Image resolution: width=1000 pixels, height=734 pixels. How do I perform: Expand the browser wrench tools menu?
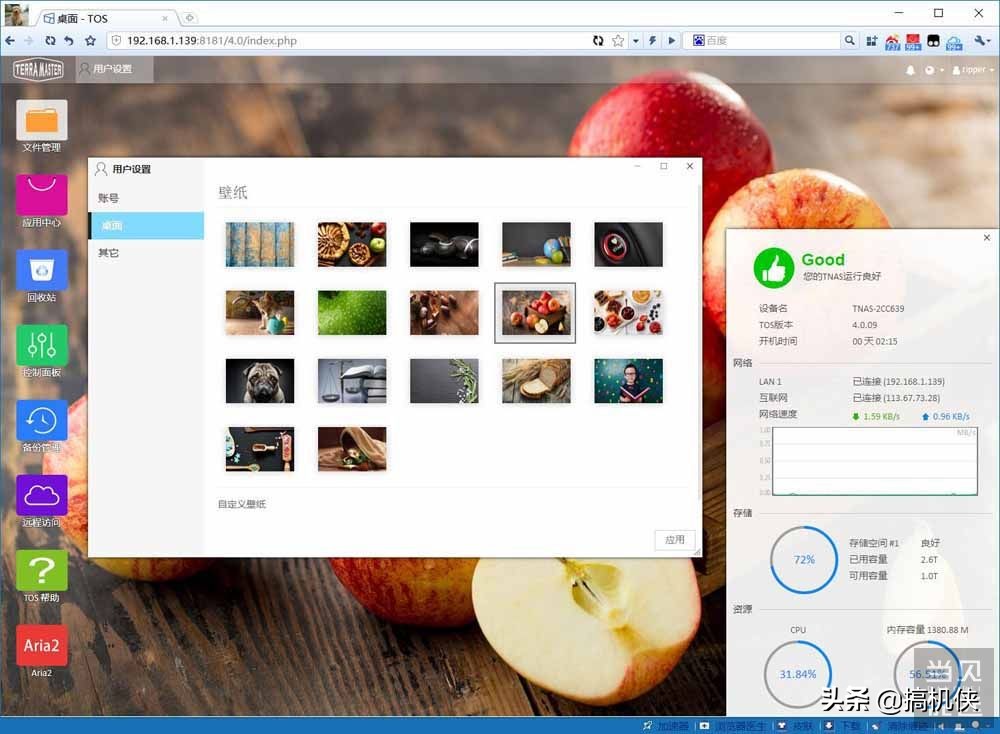click(x=982, y=41)
